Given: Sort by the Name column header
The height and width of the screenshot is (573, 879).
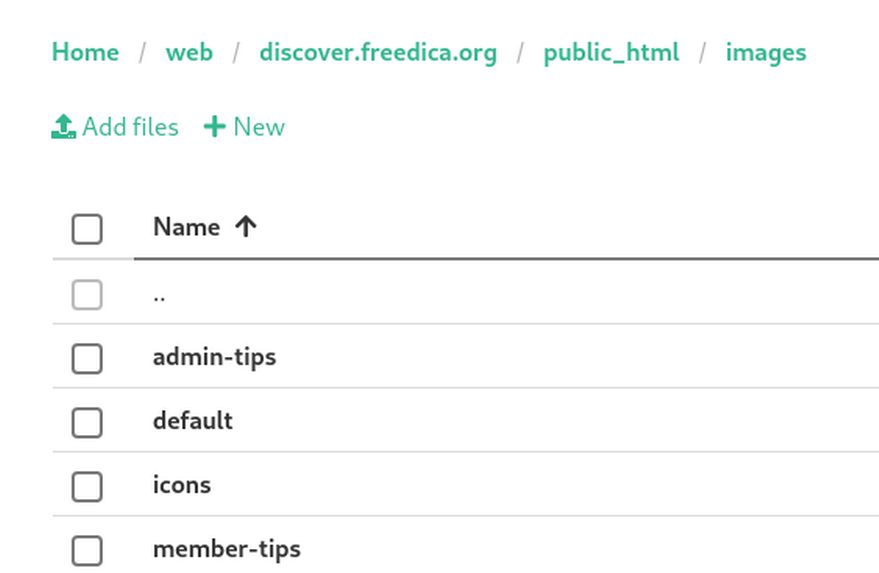Looking at the screenshot, I should [x=186, y=227].
